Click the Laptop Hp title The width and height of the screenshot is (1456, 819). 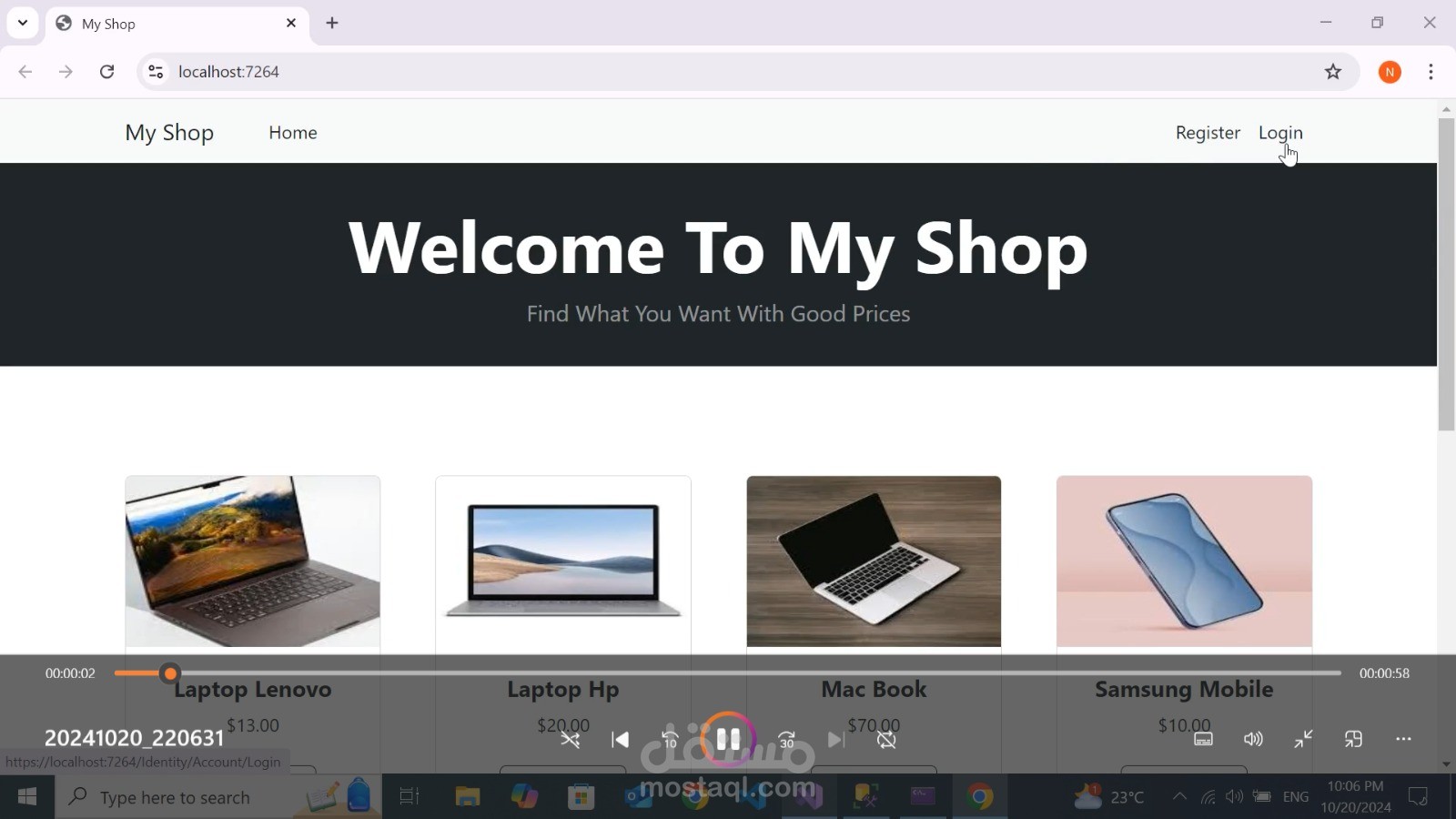[563, 690]
